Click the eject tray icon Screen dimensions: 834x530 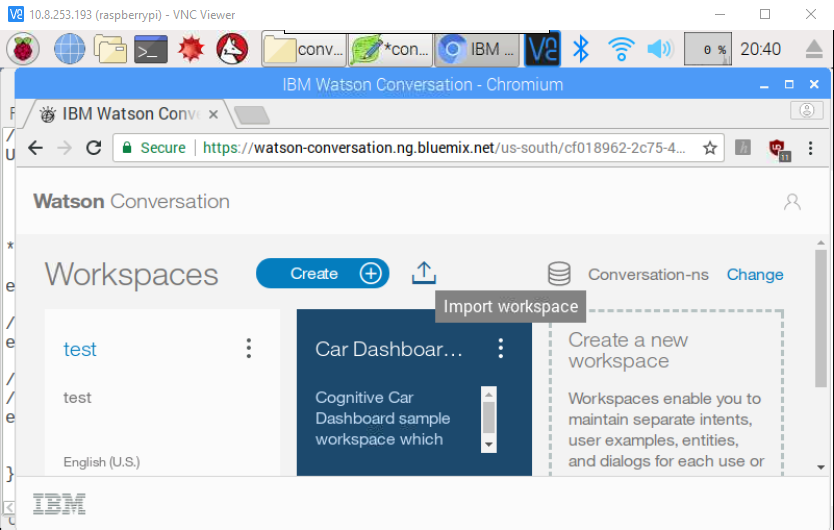coord(814,49)
